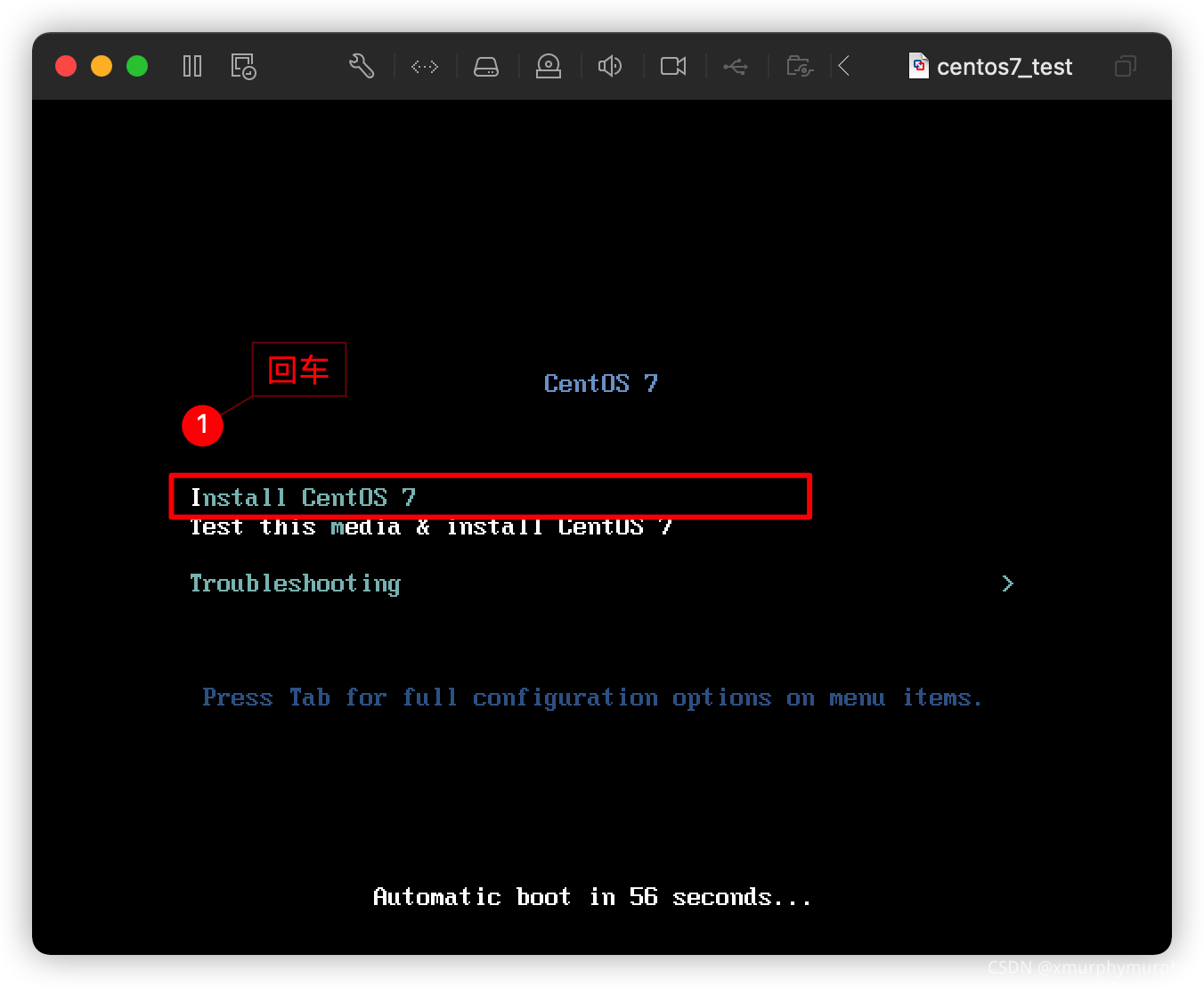Open the network adapter settings icon
The width and height of the screenshot is (1204, 987).
click(425, 67)
